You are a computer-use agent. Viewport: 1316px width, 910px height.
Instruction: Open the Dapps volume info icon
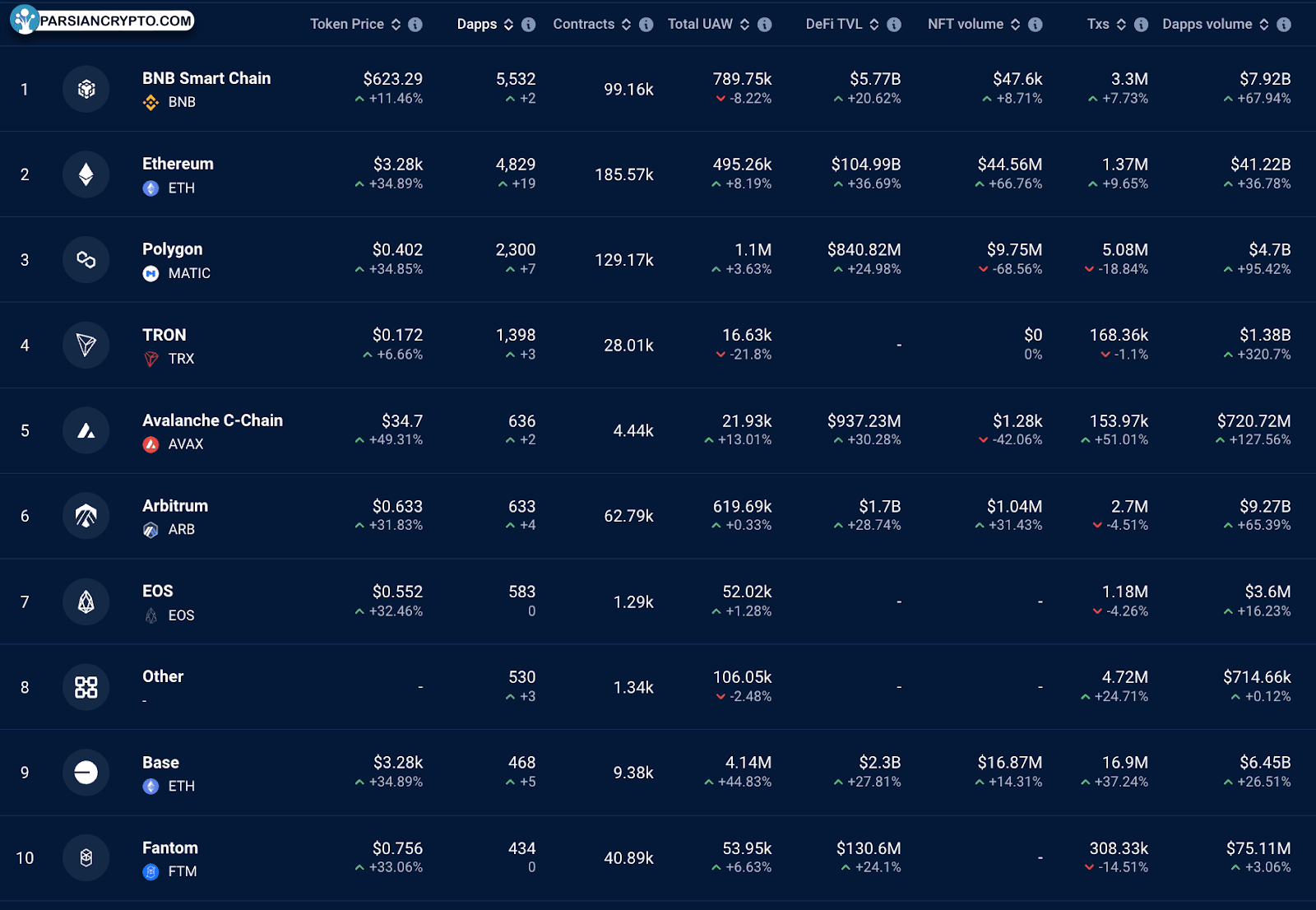coord(1284,25)
